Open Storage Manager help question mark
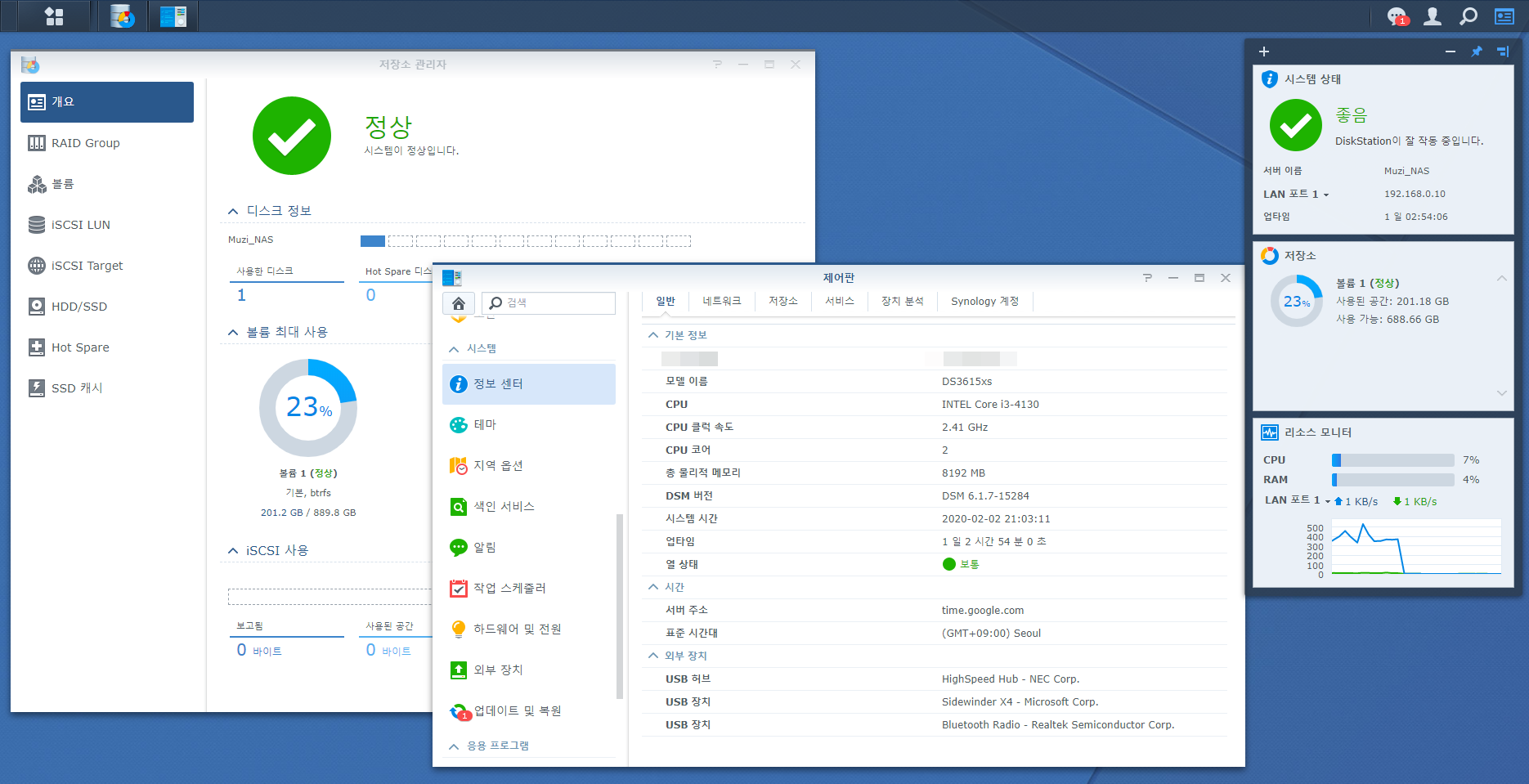The height and width of the screenshot is (784, 1529). tap(717, 65)
